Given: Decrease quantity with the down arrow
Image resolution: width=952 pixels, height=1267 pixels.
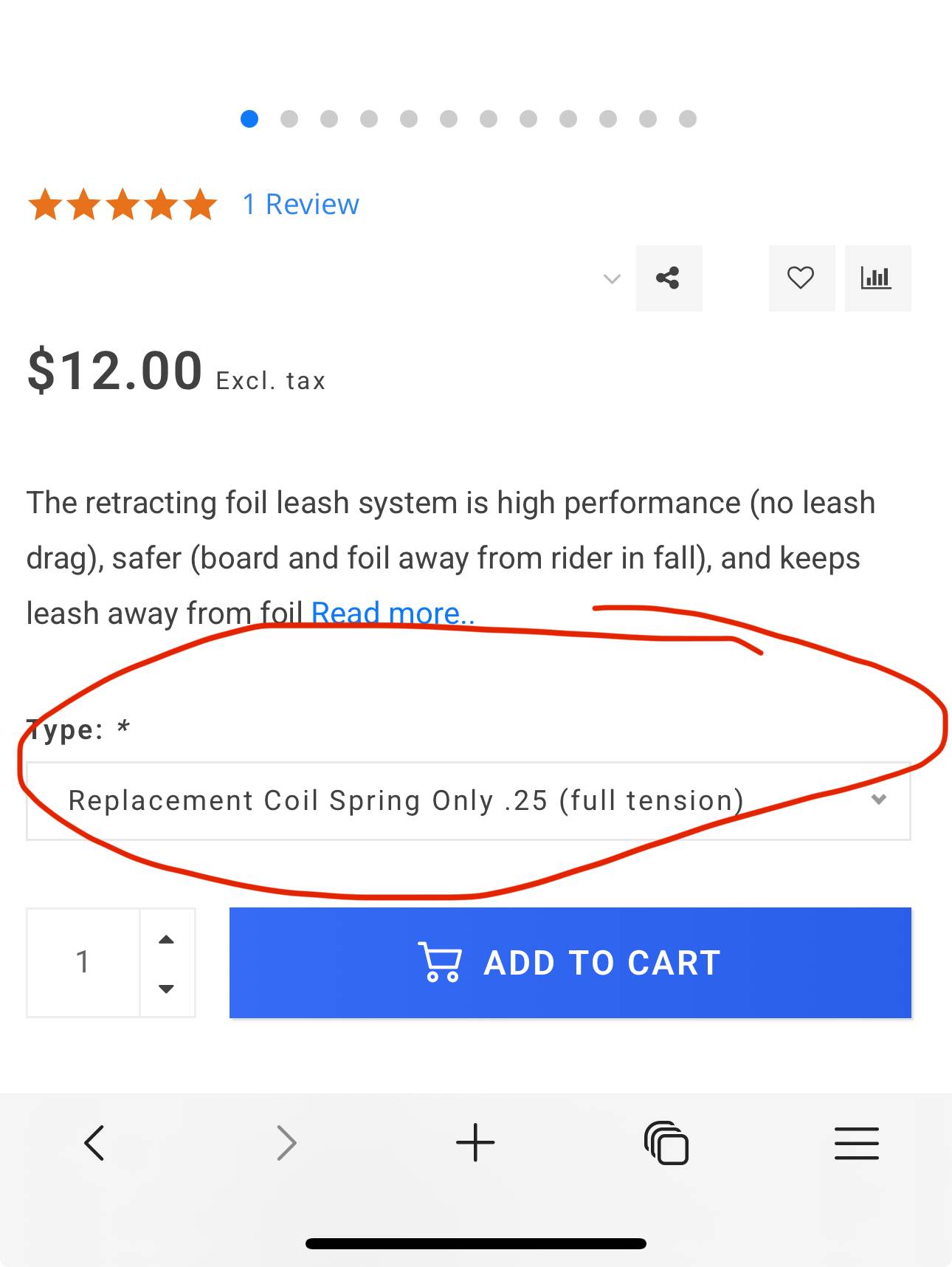Looking at the screenshot, I should (167, 989).
